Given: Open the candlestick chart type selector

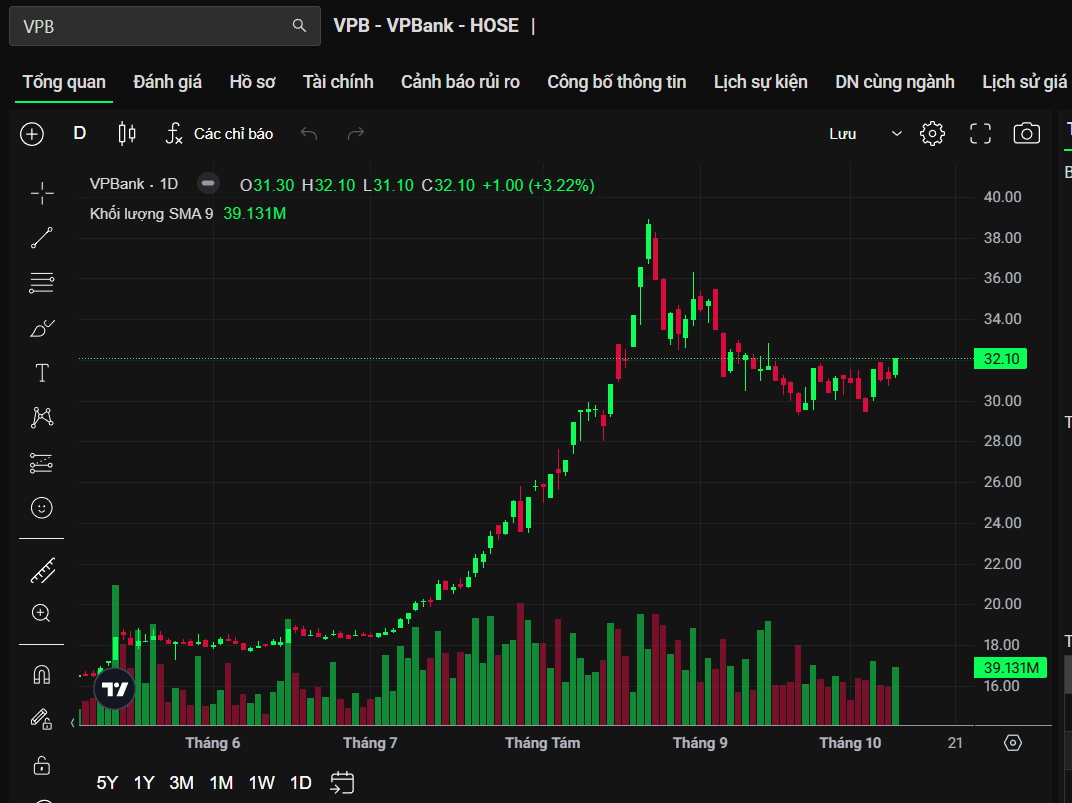Looking at the screenshot, I should tap(126, 134).
